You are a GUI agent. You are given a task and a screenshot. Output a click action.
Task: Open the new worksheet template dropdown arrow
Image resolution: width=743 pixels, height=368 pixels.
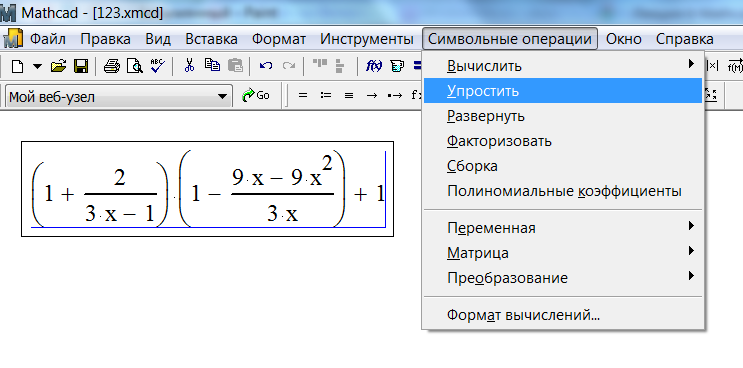click(37, 66)
